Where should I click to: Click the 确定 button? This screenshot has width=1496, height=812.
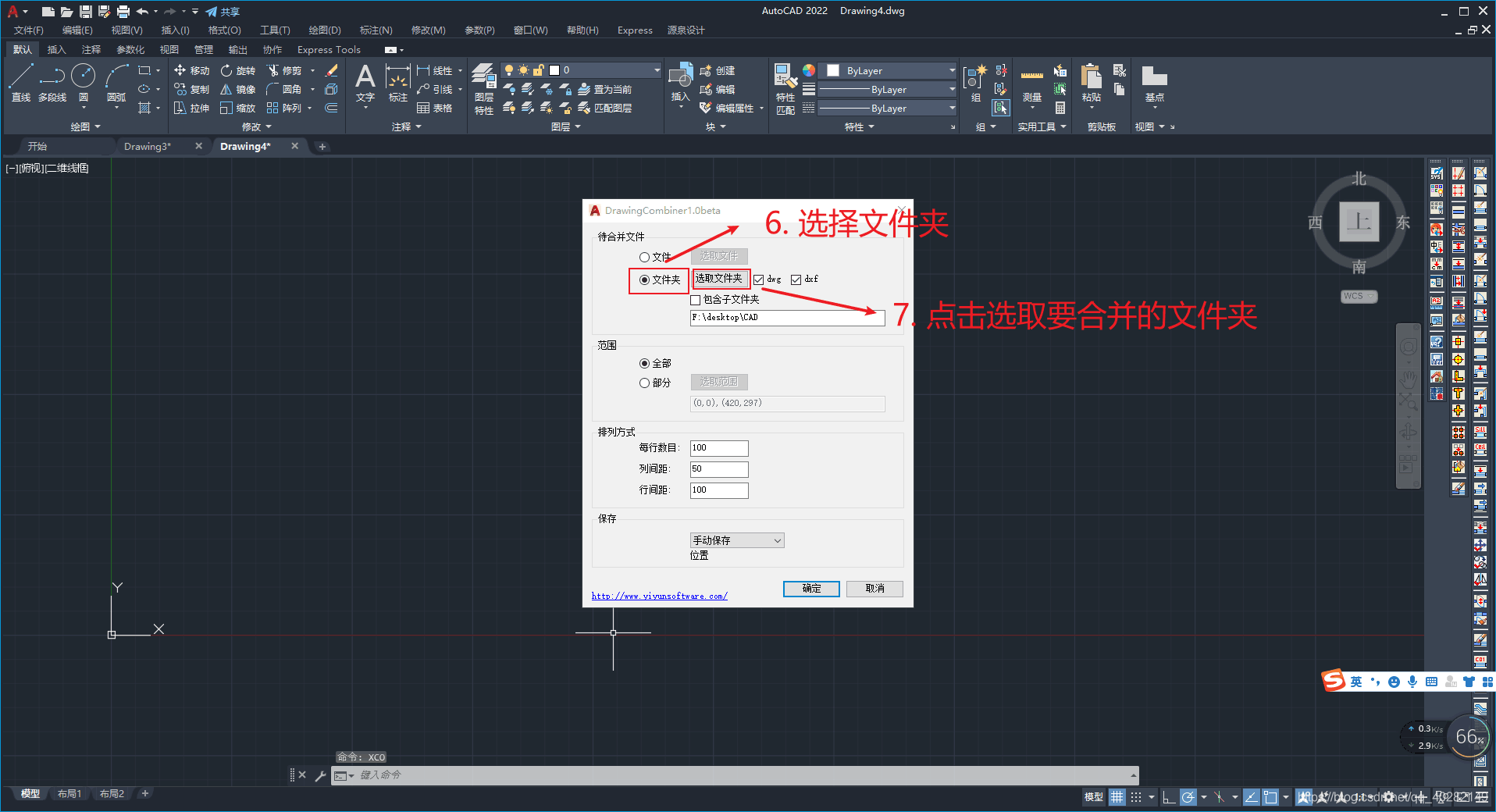click(x=811, y=589)
